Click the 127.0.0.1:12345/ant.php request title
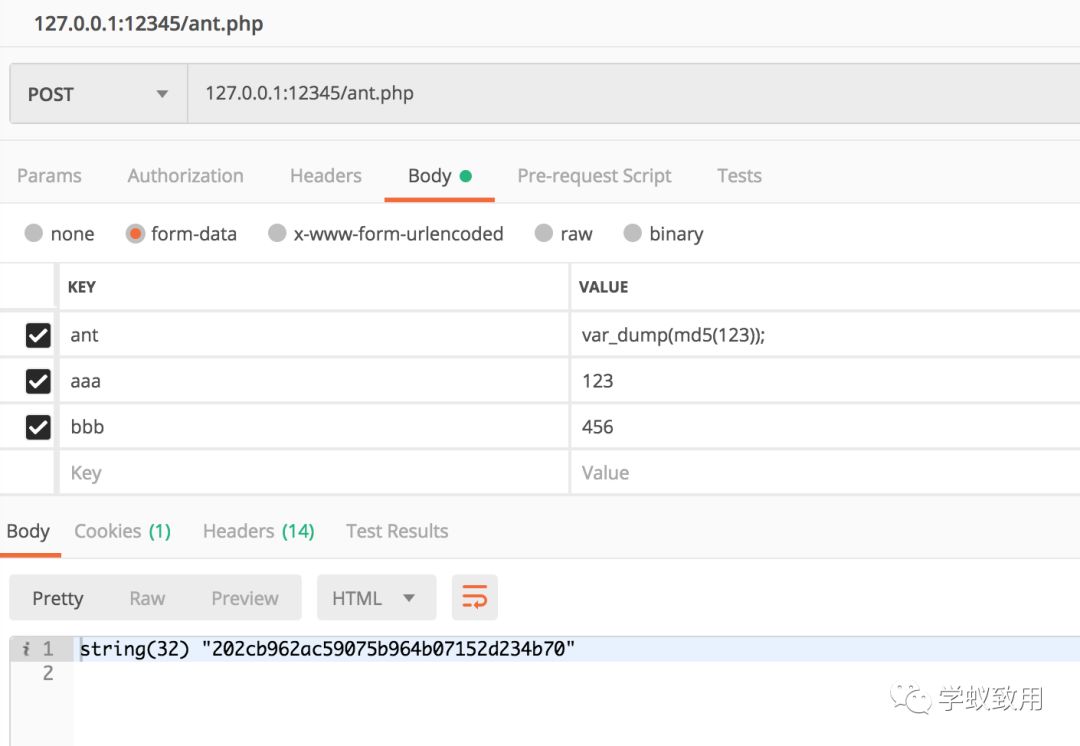 [x=149, y=23]
